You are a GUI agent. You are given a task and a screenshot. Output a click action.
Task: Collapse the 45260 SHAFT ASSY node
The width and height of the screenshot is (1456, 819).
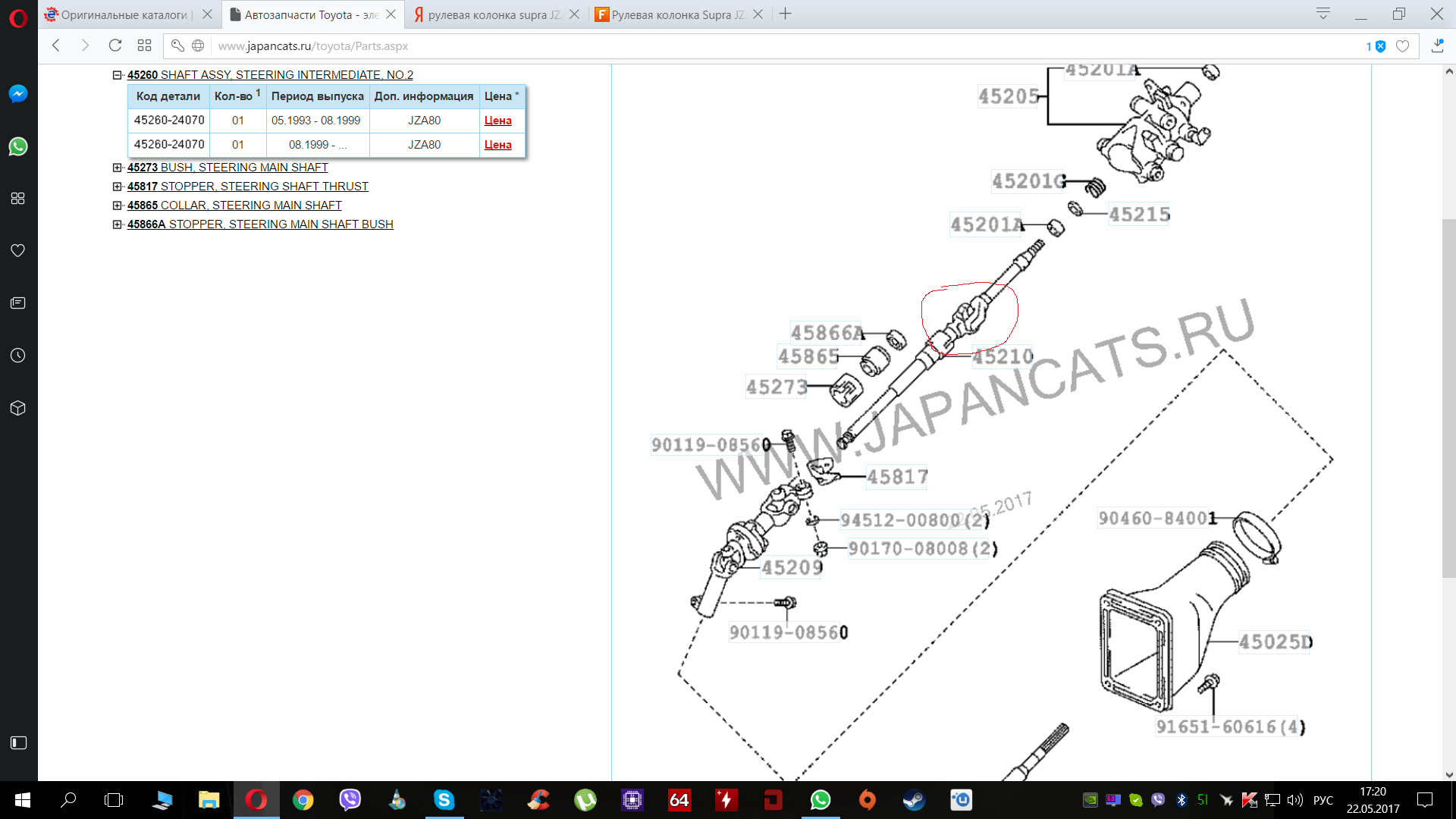(118, 75)
